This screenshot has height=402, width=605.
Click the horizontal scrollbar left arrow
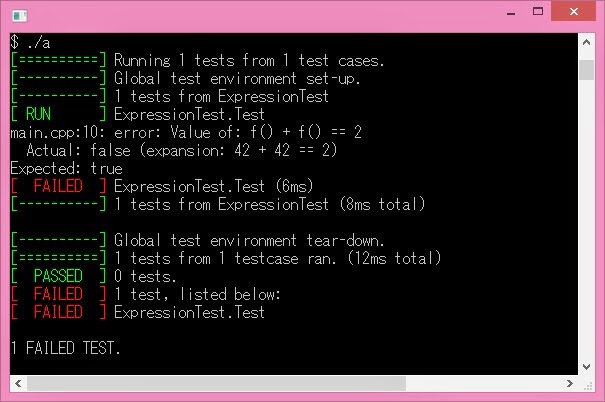pyautogui.click(x=18, y=383)
